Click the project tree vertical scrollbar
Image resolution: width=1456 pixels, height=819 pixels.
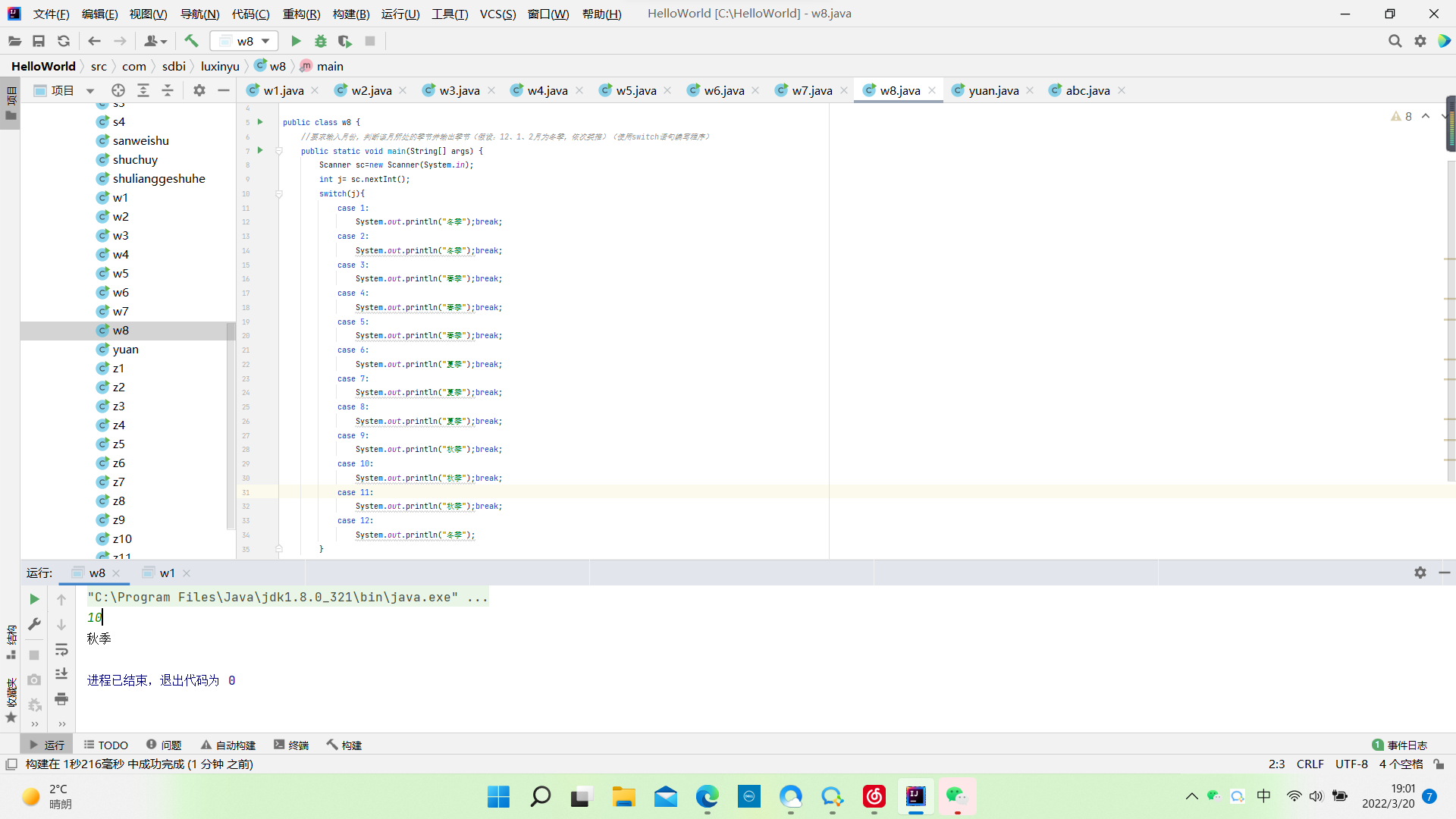[231, 425]
